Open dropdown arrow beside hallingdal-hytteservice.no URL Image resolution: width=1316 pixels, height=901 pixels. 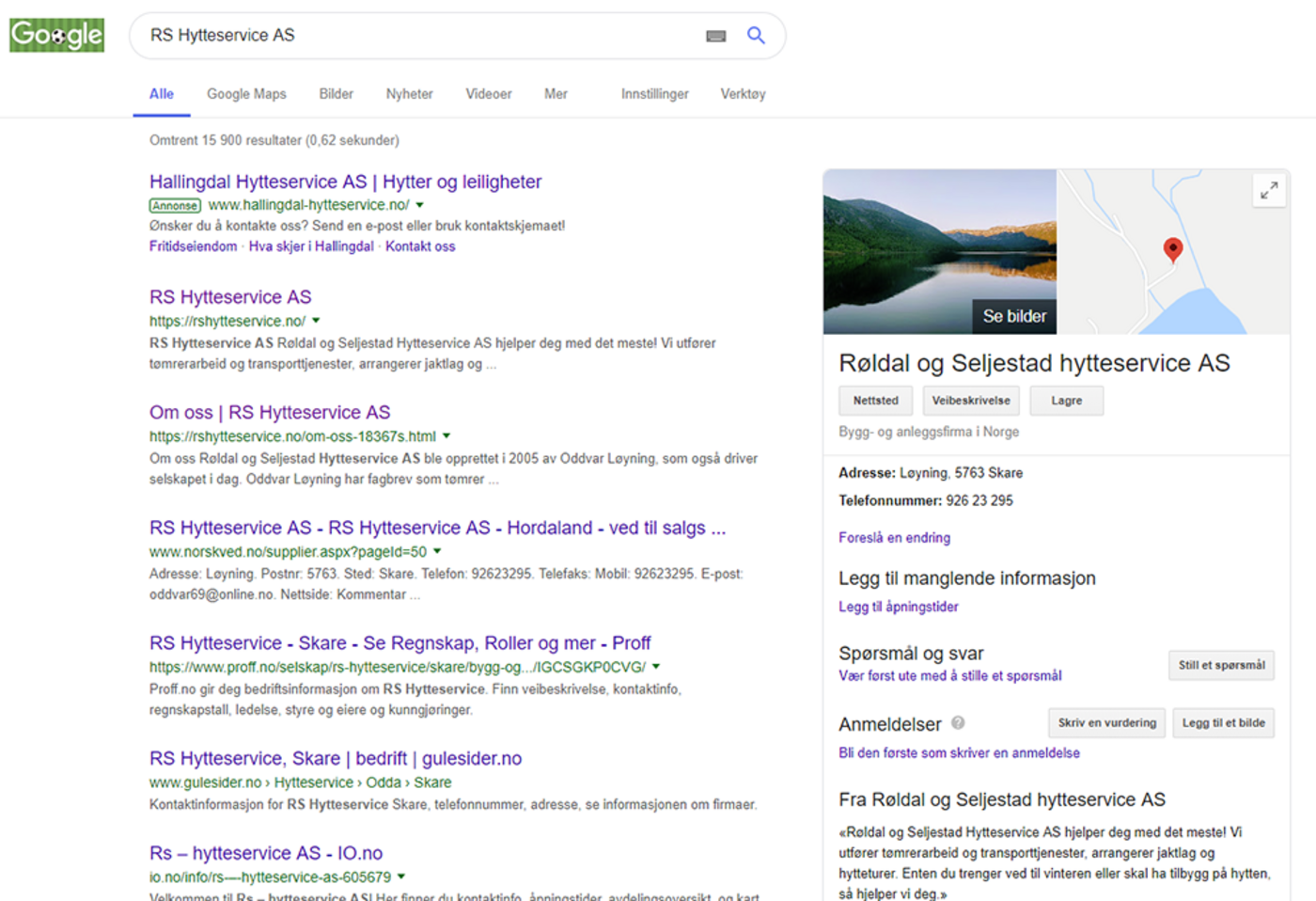coord(420,205)
